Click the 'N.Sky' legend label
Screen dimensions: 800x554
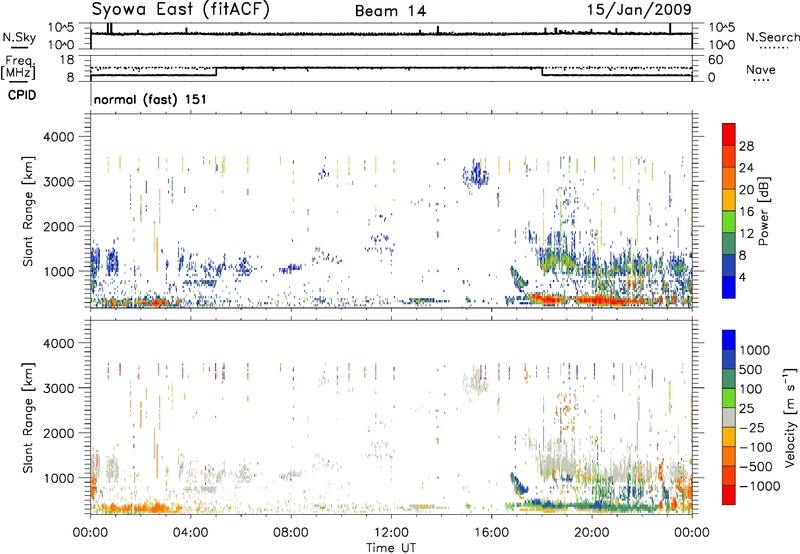(x=19, y=38)
